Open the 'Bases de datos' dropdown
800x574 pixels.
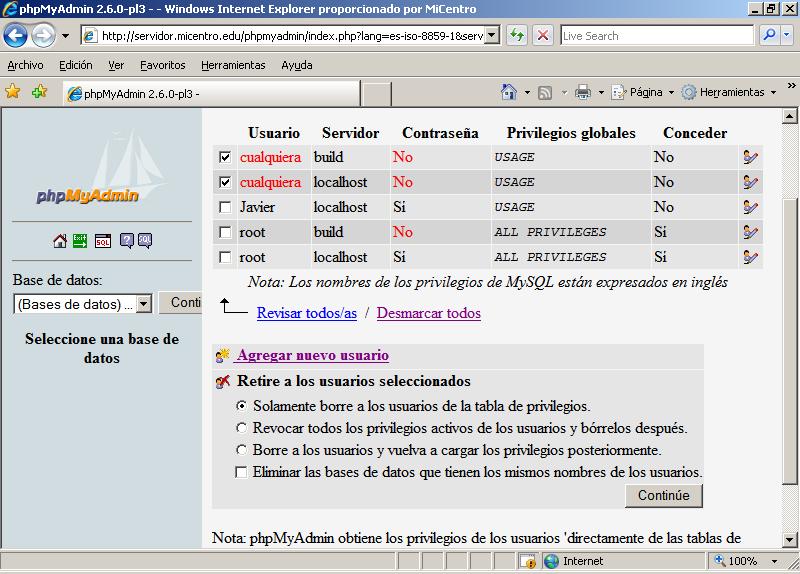point(143,303)
